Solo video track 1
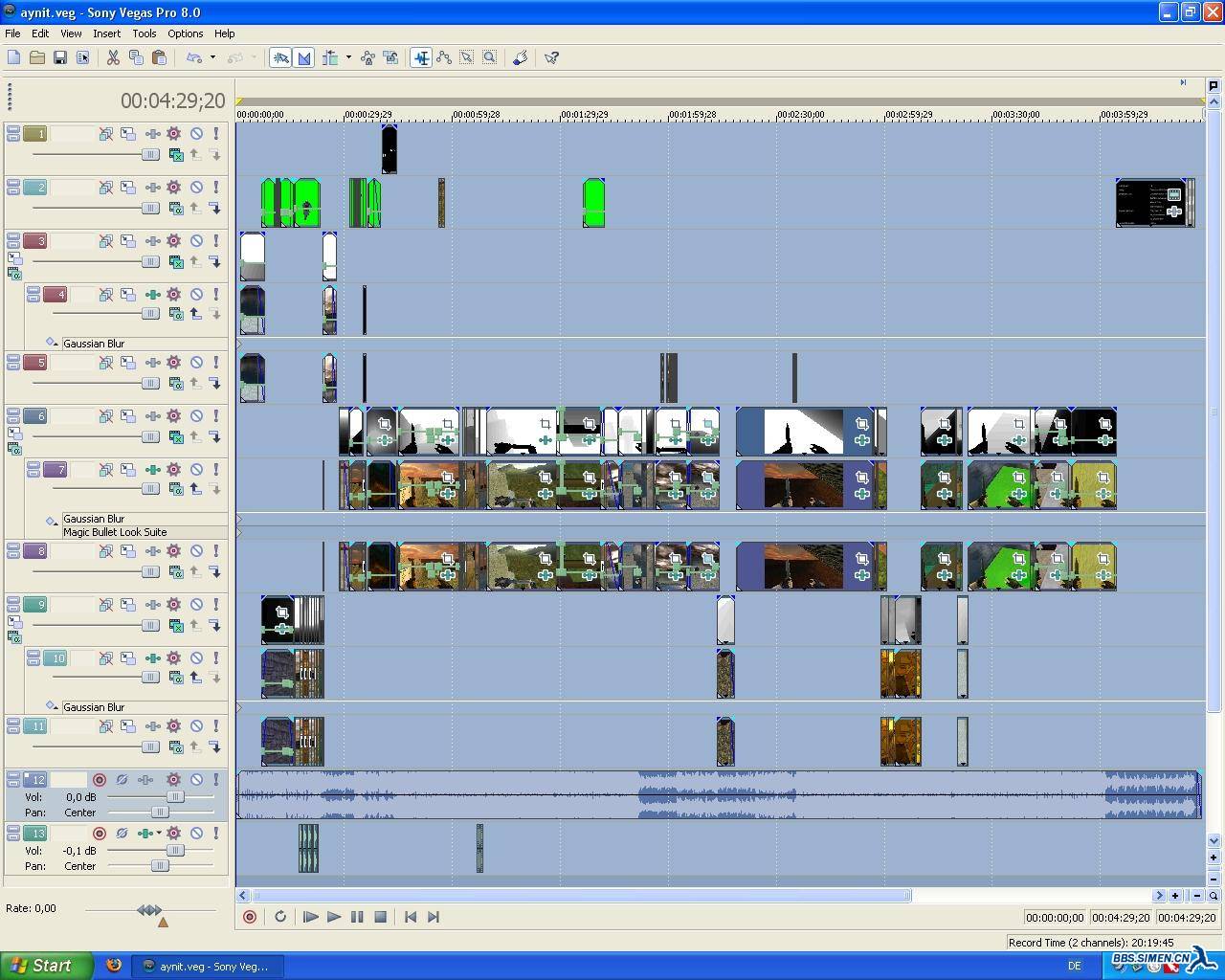Screen dimensions: 1225x980 coord(216,134)
